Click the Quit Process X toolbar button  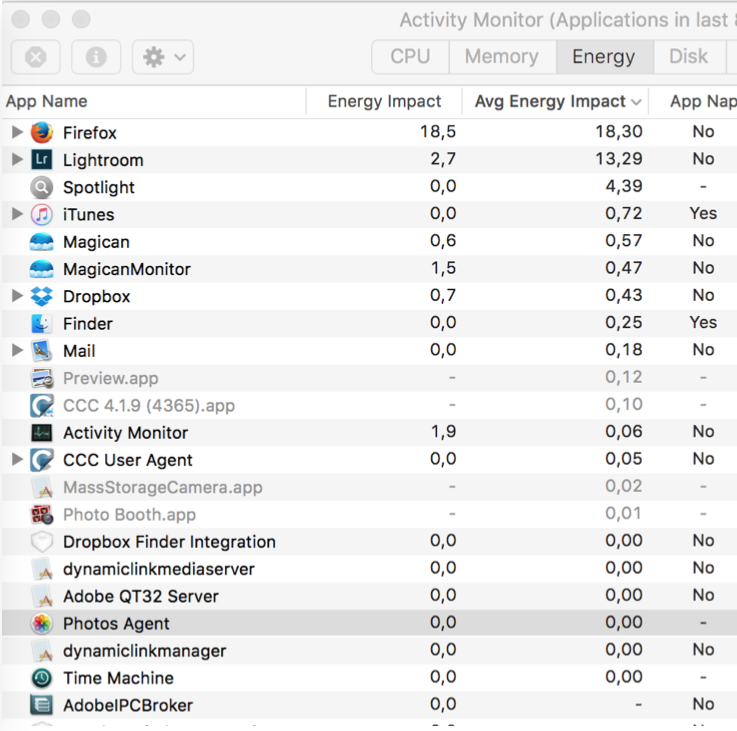coord(35,57)
